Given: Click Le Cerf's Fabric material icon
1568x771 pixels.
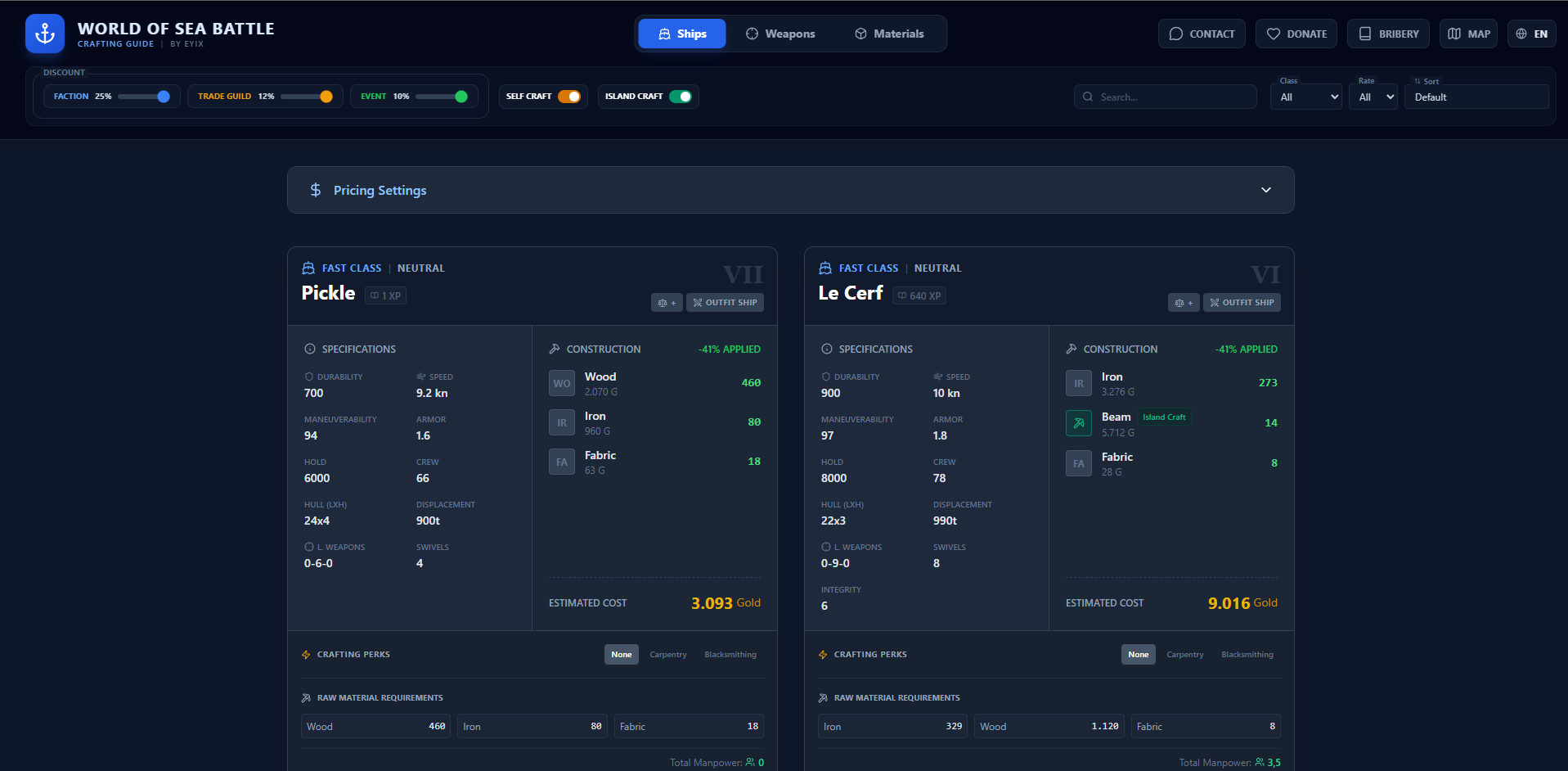Looking at the screenshot, I should click(1079, 463).
